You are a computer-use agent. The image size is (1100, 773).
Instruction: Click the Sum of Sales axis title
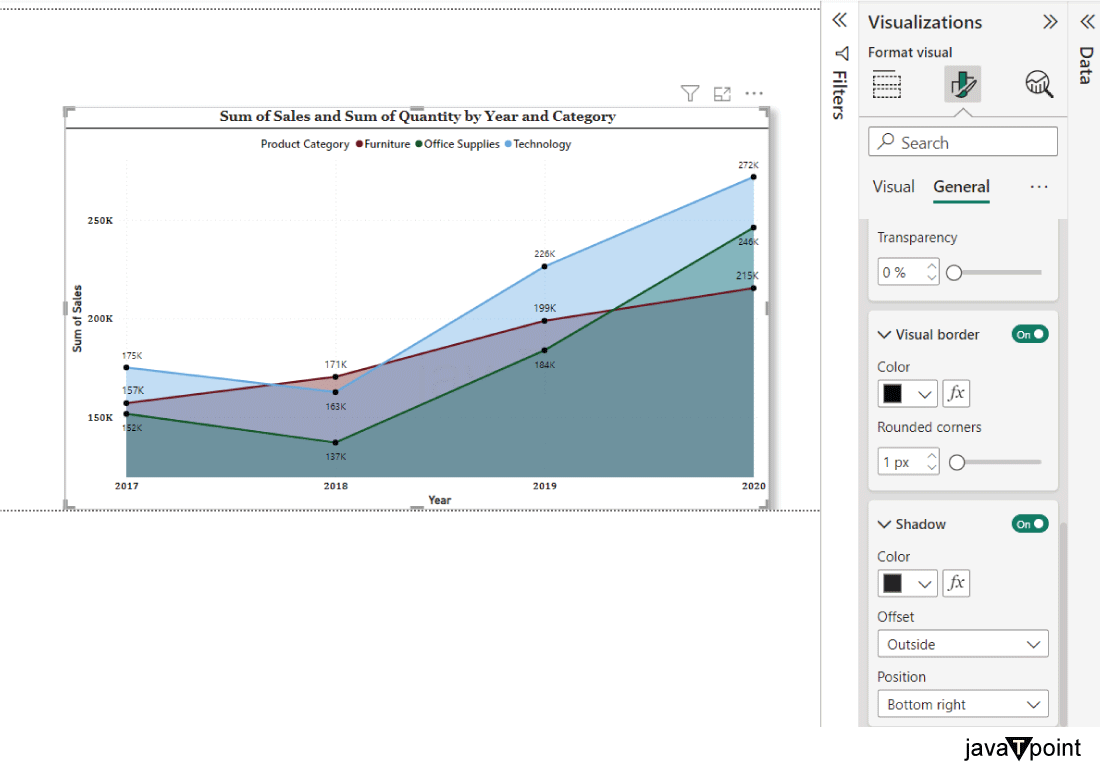(x=77, y=318)
